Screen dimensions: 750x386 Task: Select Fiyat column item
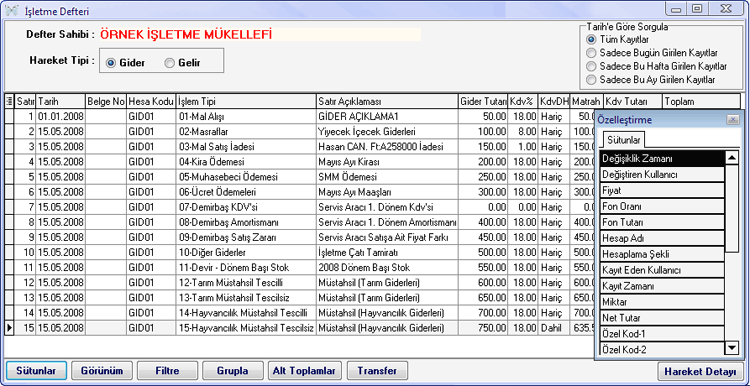coord(662,190)
